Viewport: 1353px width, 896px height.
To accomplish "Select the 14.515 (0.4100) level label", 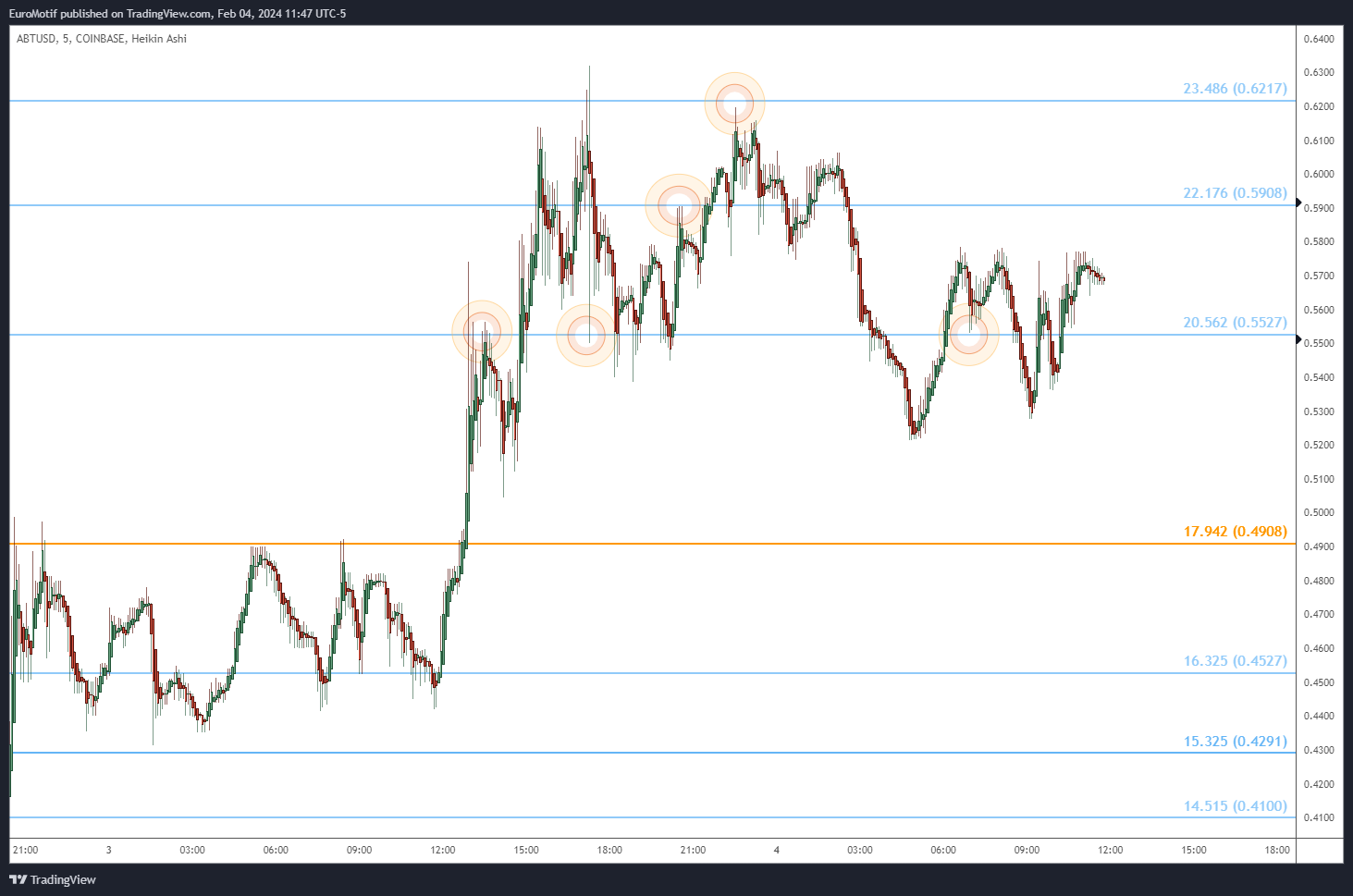I will [1235, 806].
